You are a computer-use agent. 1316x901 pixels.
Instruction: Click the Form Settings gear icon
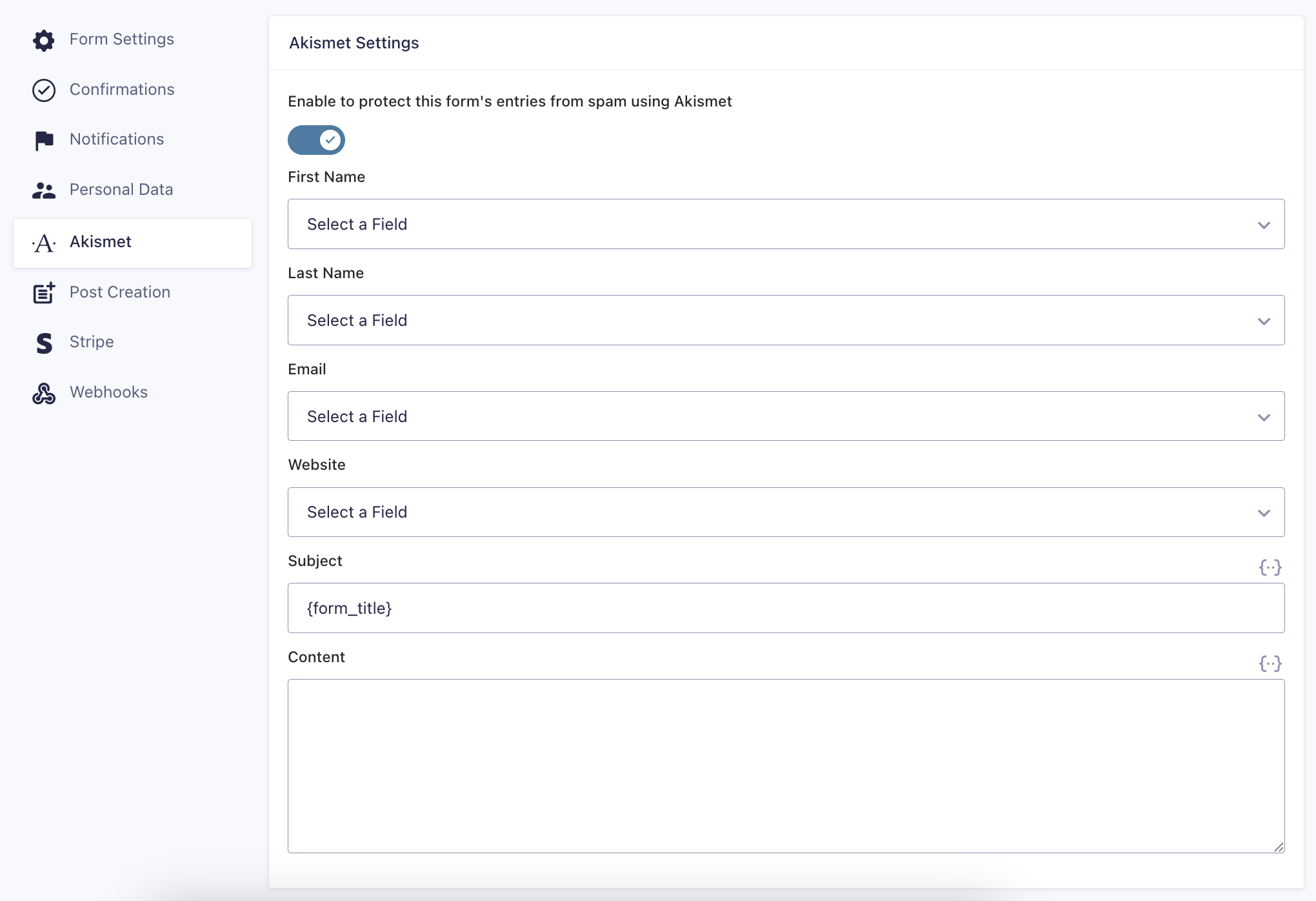[44, 40]
